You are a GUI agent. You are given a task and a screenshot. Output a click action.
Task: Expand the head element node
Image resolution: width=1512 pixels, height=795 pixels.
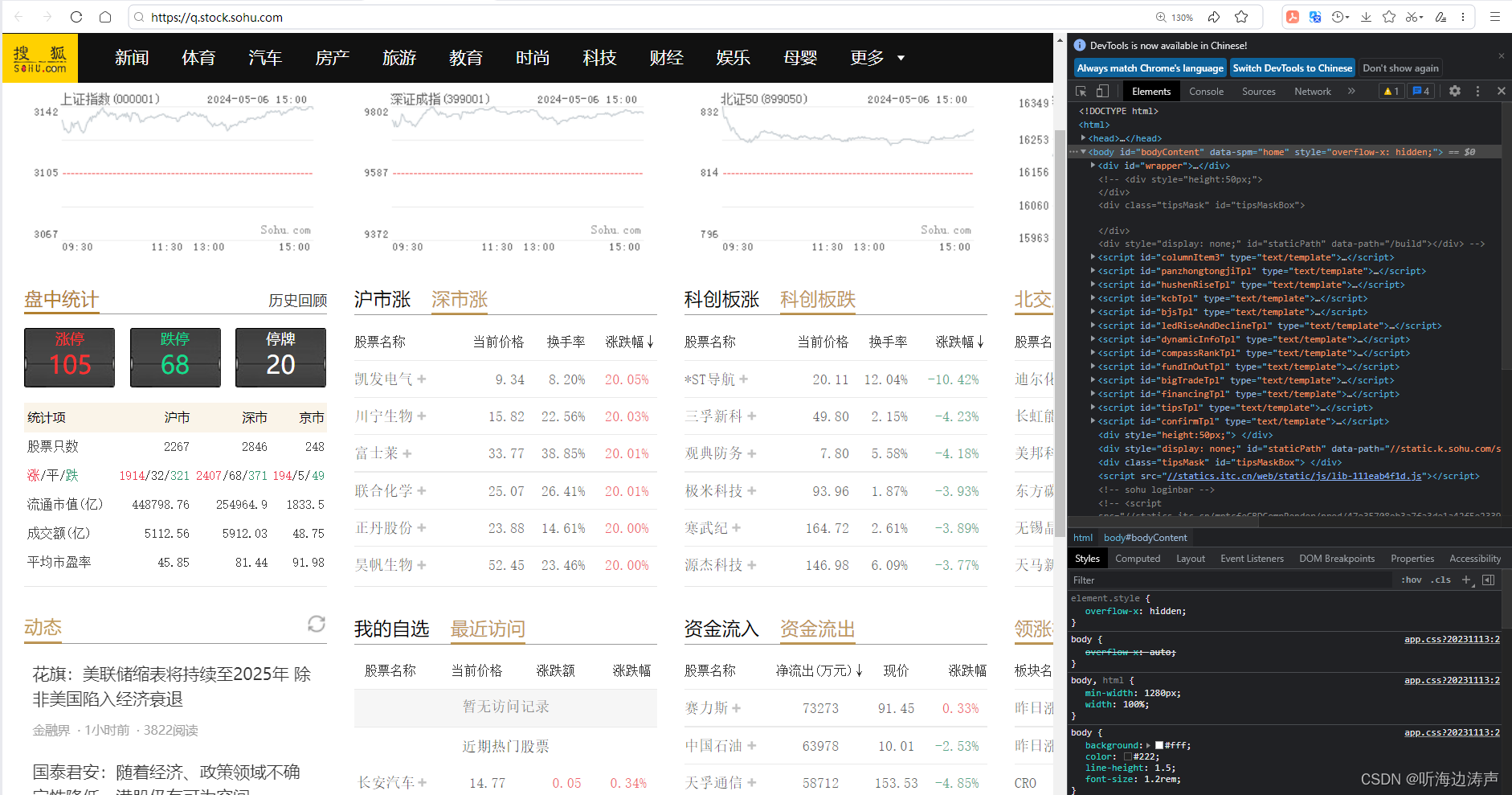[1084, 138]
